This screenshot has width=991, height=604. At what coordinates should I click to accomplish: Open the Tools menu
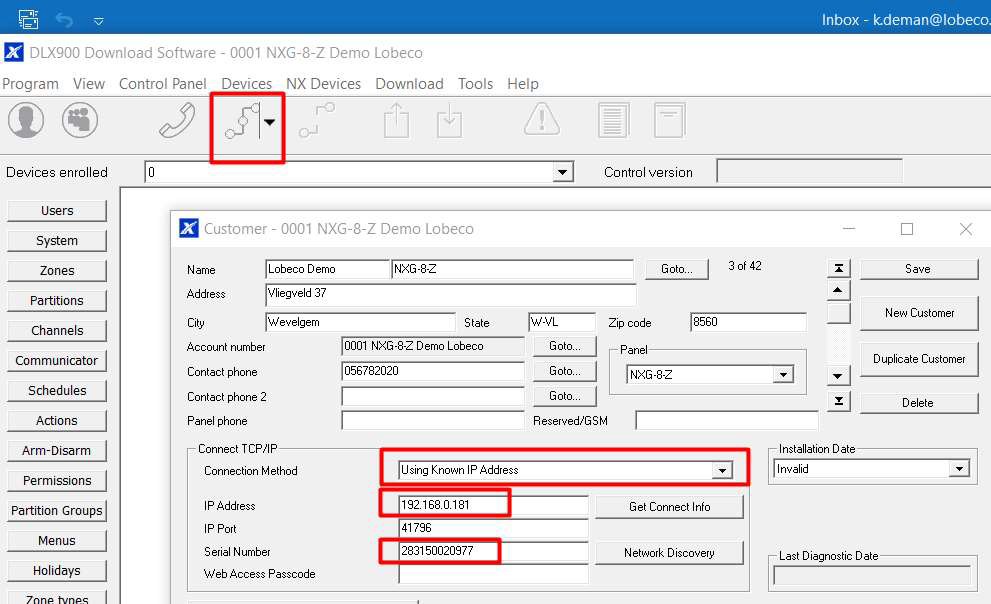(475, 83)
